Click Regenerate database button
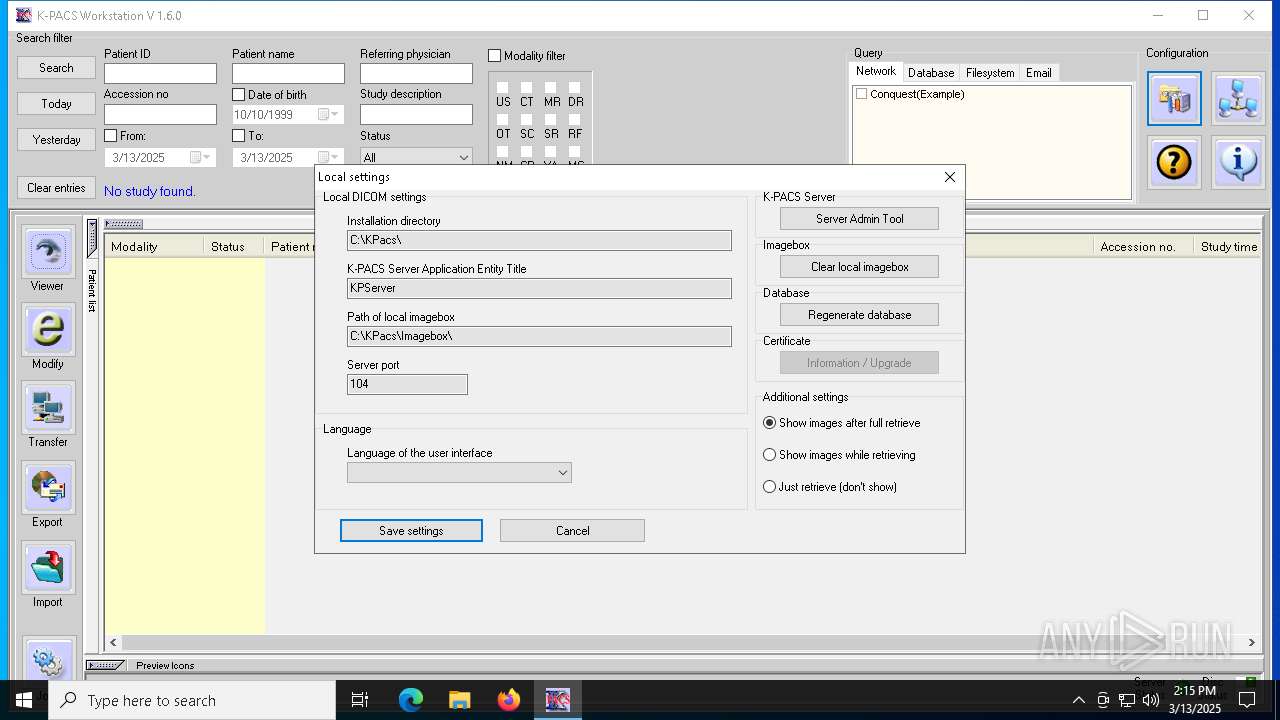 pos(859,315)
